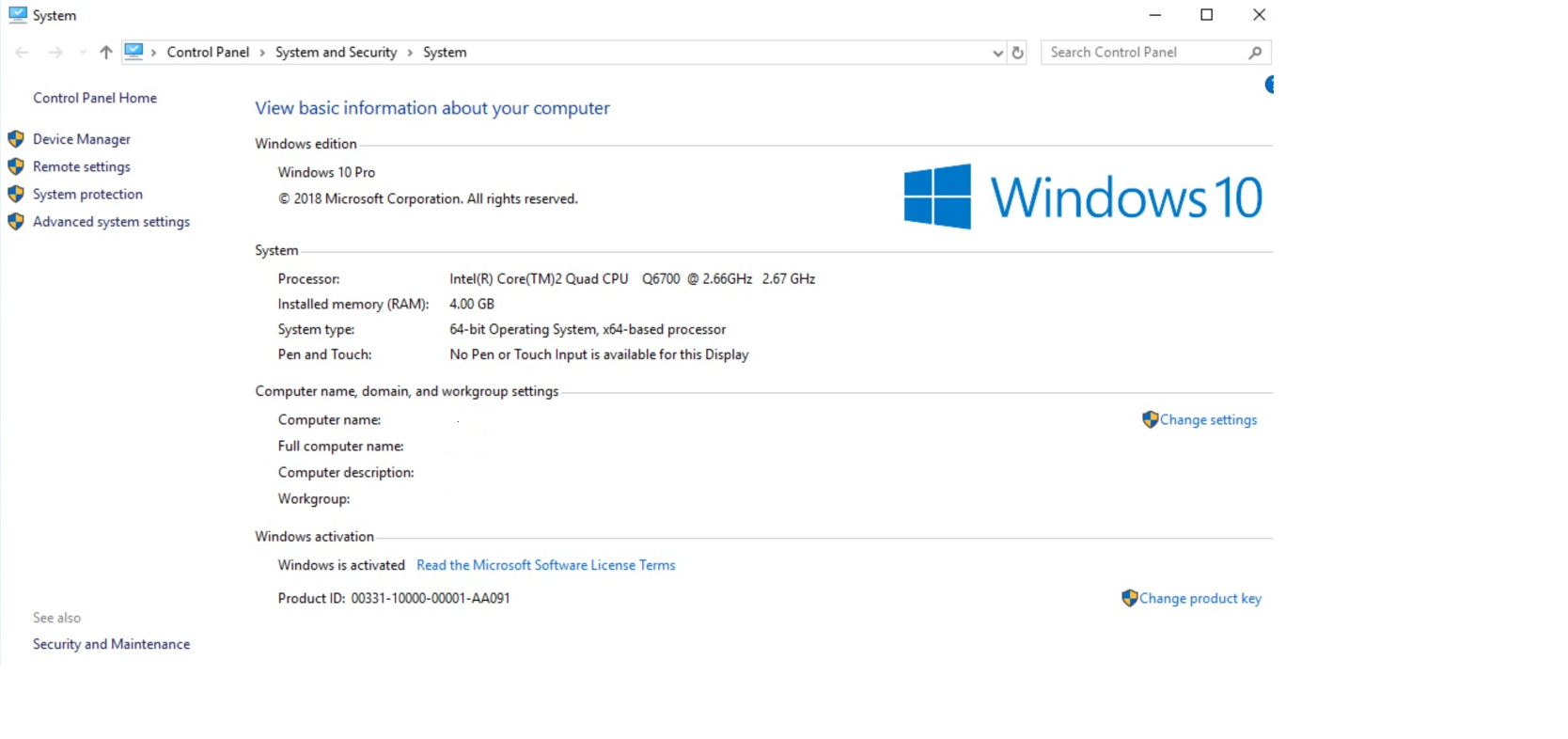1568x739 pixels.
Task: Click the shield icon beside System protection
Action: pyautogui.click(x=16, y=194)
